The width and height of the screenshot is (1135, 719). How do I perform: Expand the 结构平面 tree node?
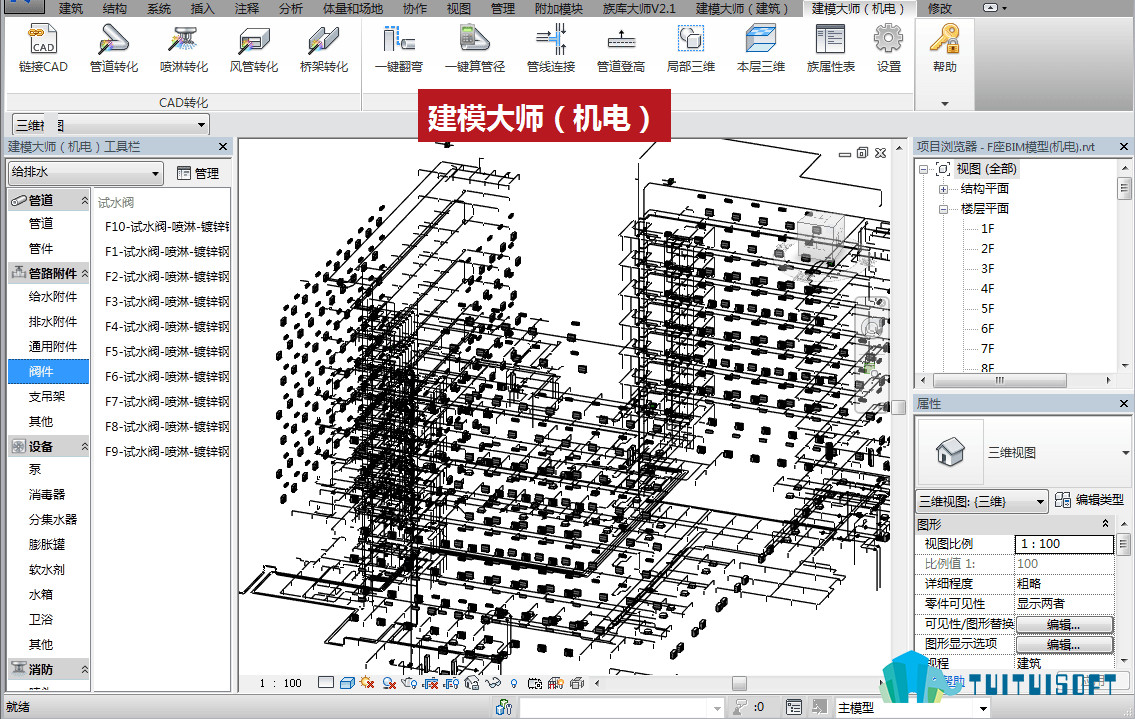pyautogui.click(x=943, y=189)
